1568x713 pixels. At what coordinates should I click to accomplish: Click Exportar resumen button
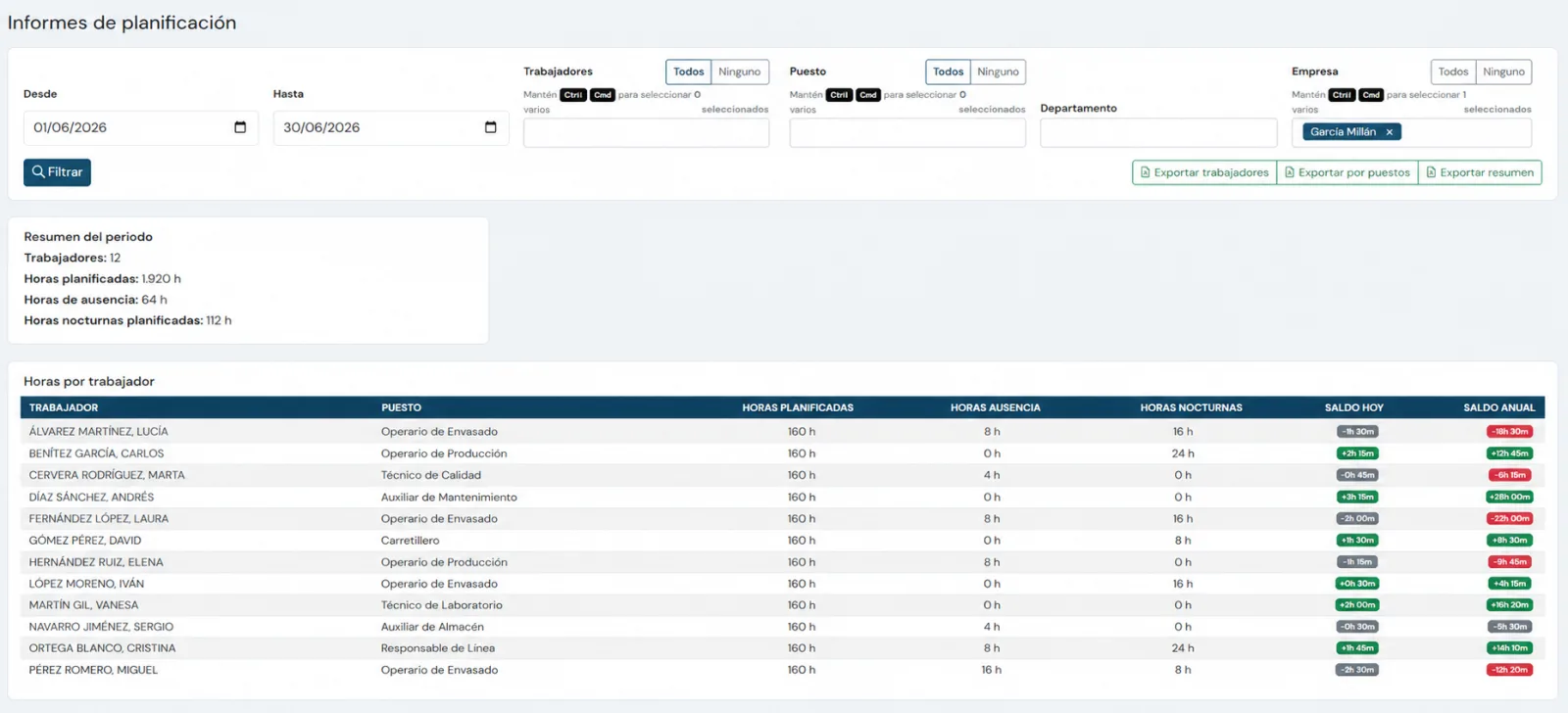pos(1480,172)
